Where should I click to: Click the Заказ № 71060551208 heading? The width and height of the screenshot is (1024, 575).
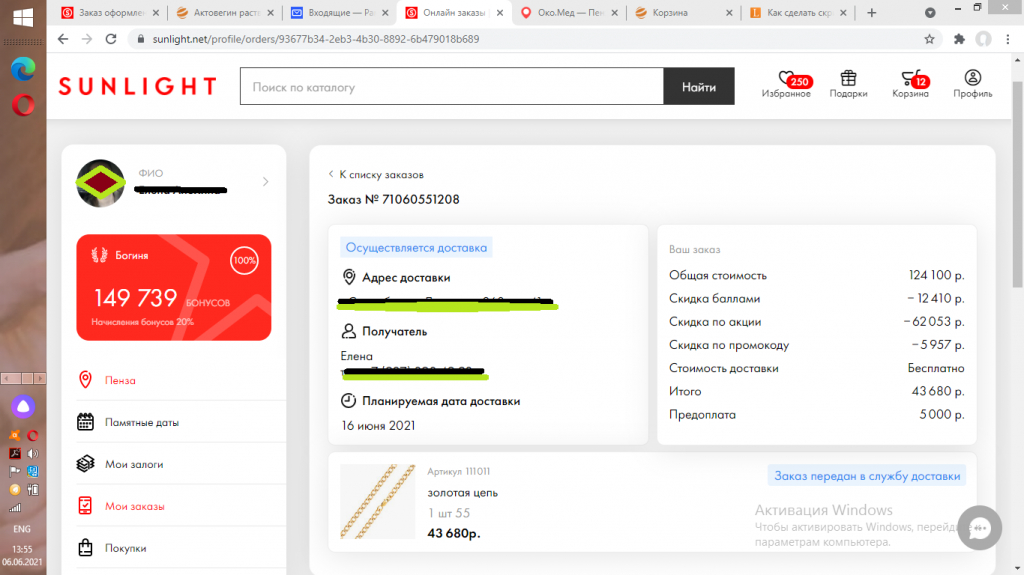click(x=393, y=199)
